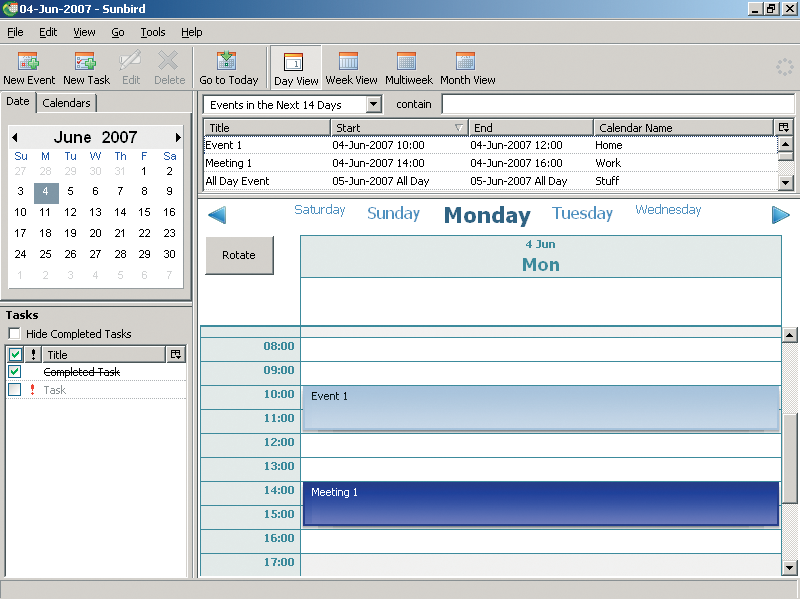The width and height of the screenshot is (800, 600).
Task: Sort tasks by Title column header
Action: tap(104, 354)
